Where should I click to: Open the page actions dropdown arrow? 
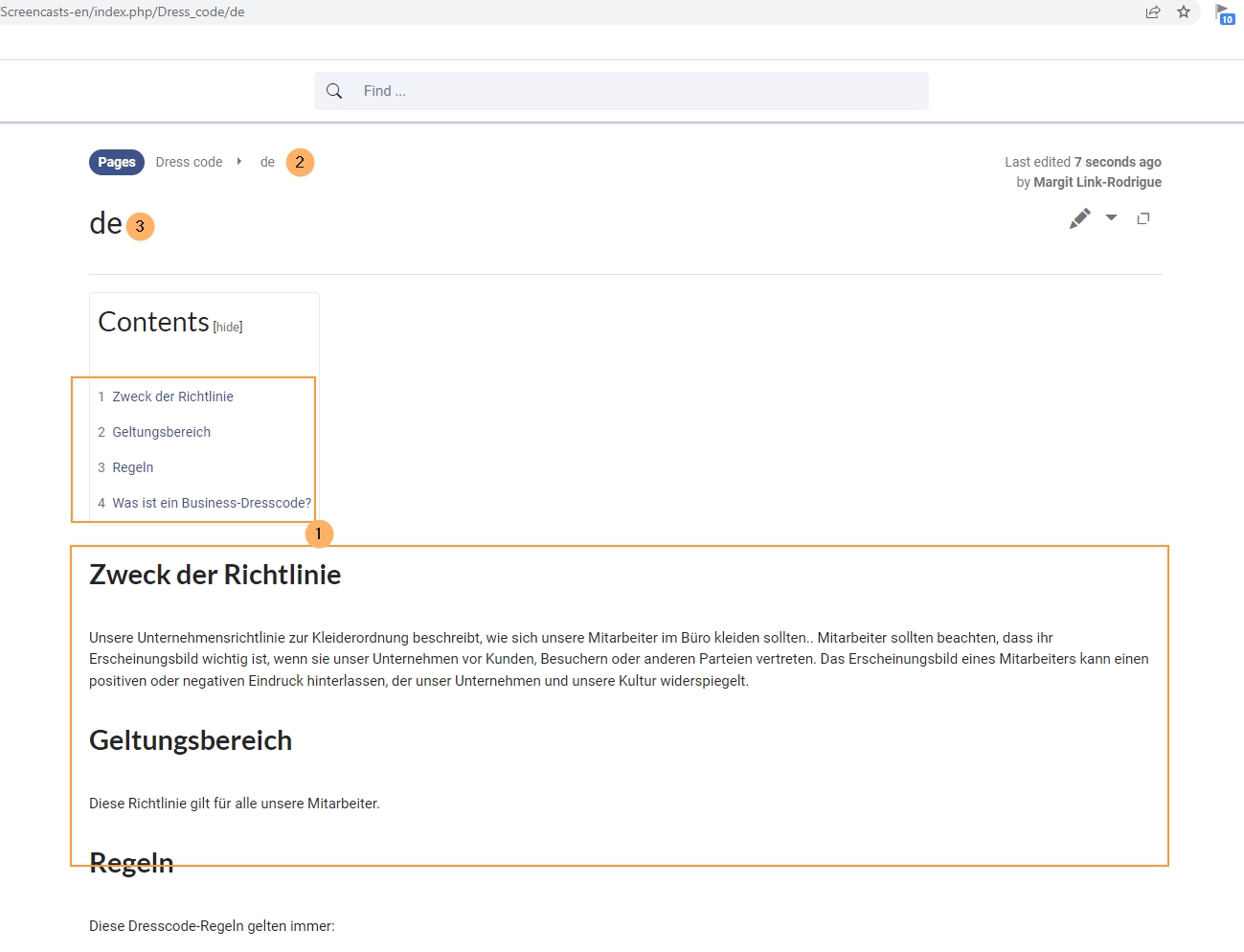1111,217
